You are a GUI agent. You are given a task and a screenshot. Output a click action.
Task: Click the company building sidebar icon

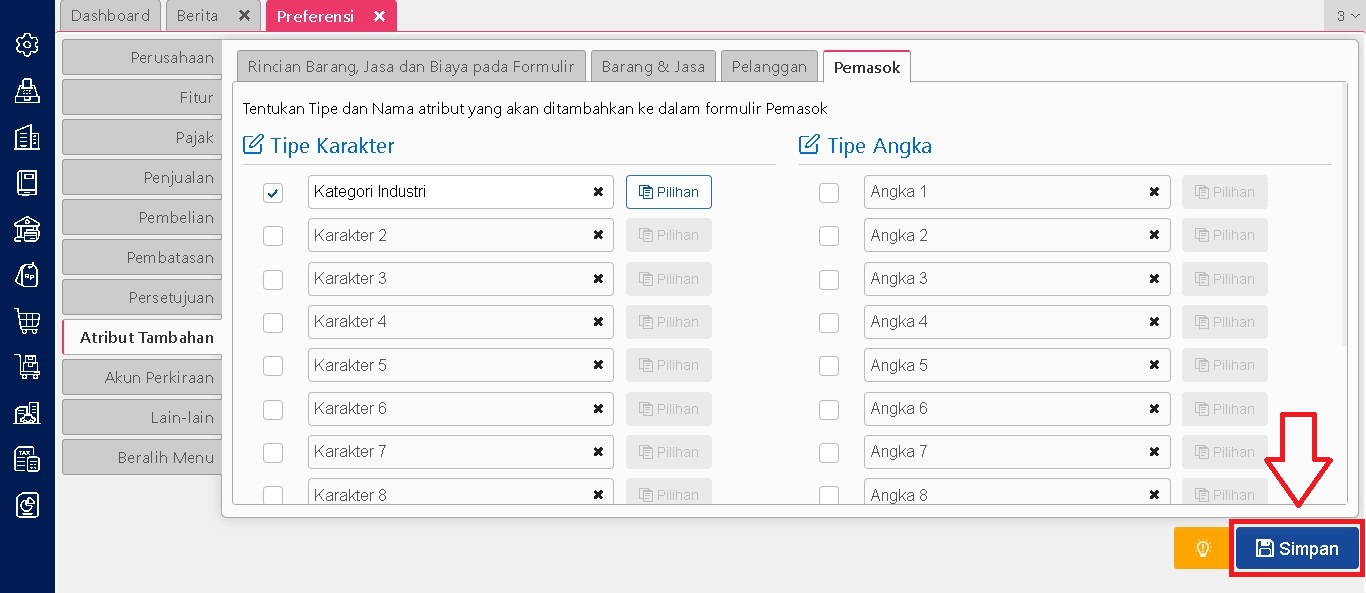27,137
